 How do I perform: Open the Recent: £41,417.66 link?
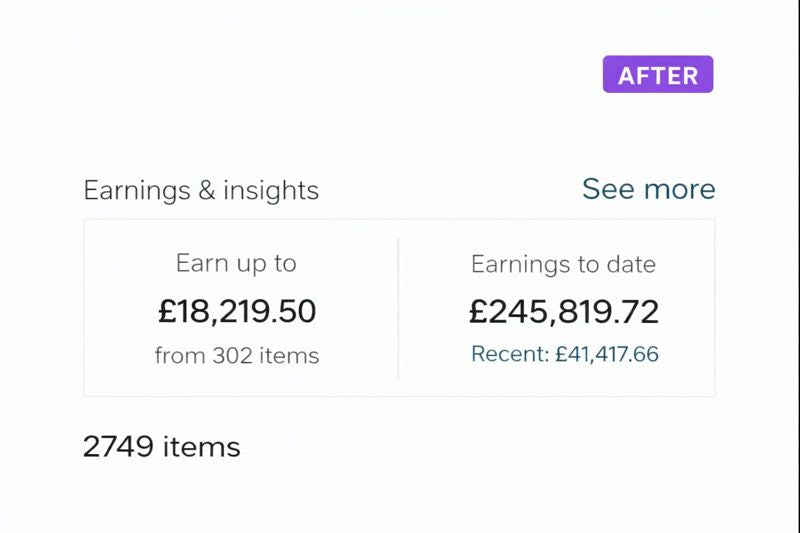564,354
